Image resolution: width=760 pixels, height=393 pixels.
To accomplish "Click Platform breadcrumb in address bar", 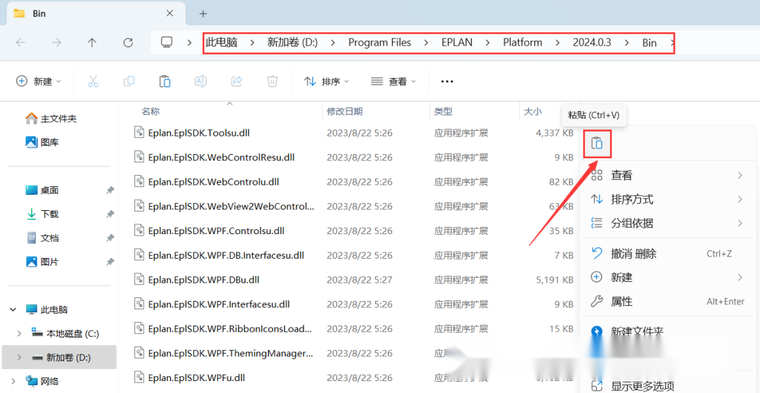I will point(522,43).
